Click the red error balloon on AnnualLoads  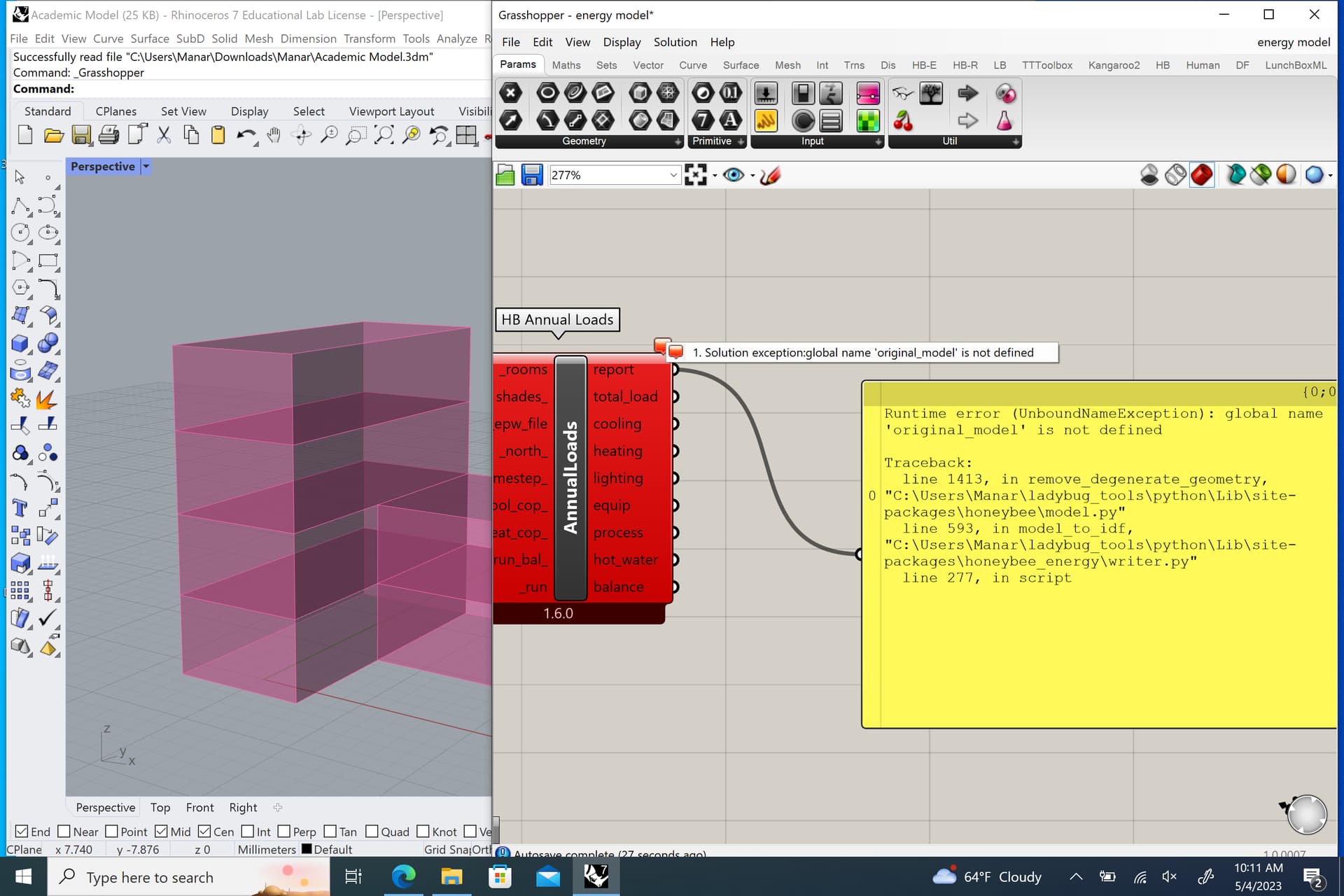tap(661, 345)
